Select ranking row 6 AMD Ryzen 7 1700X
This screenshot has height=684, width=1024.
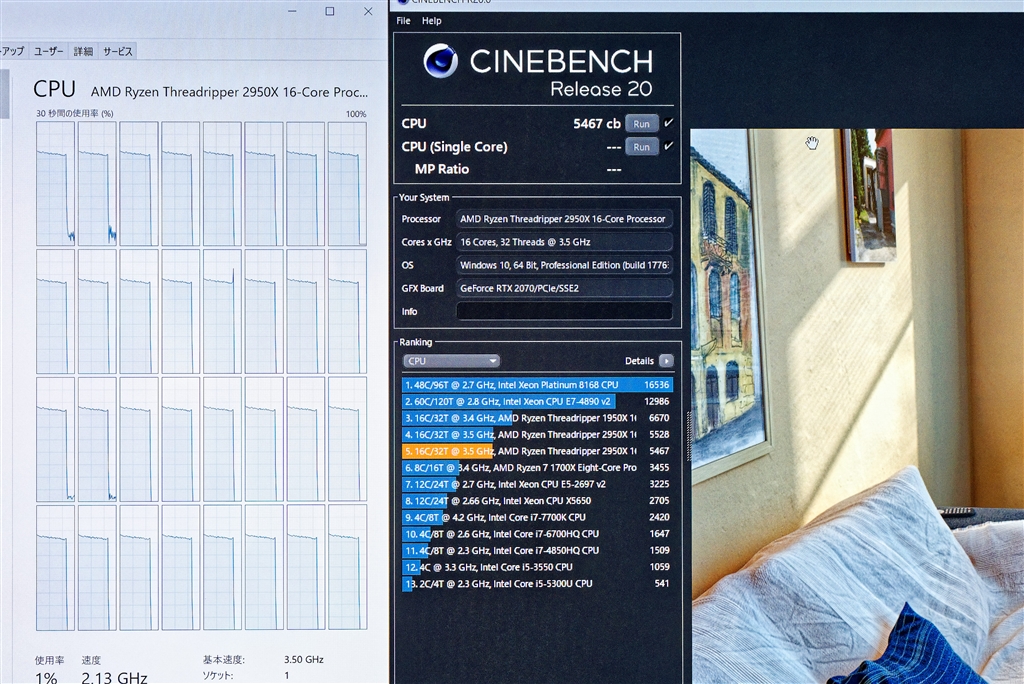point(537,468)
